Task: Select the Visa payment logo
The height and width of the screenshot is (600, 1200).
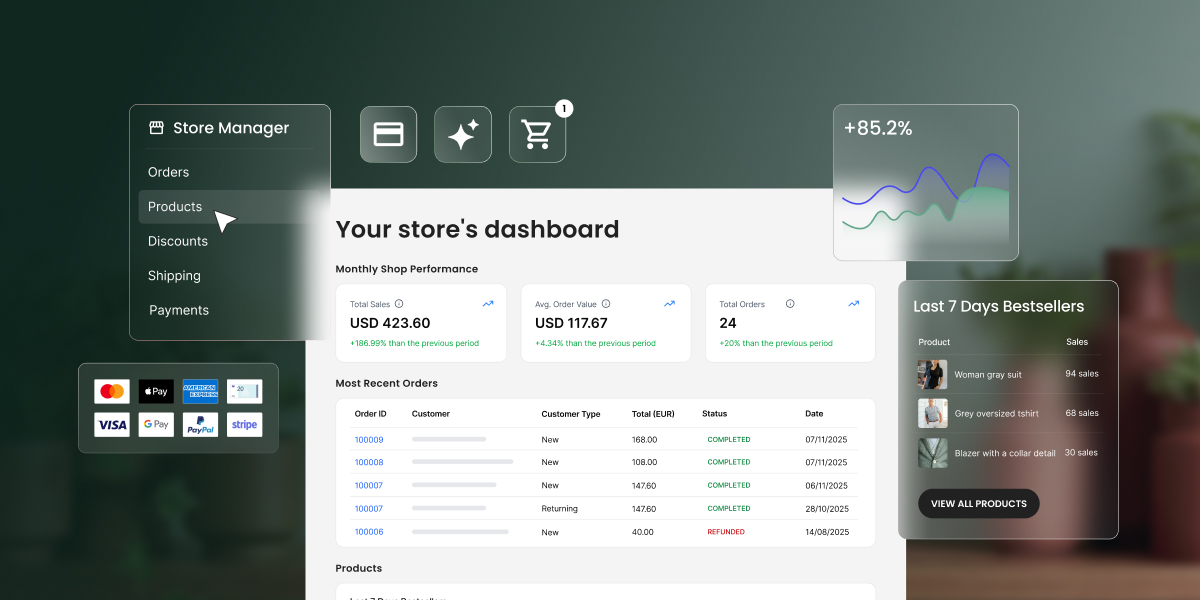Action: [x=111, y=424]
